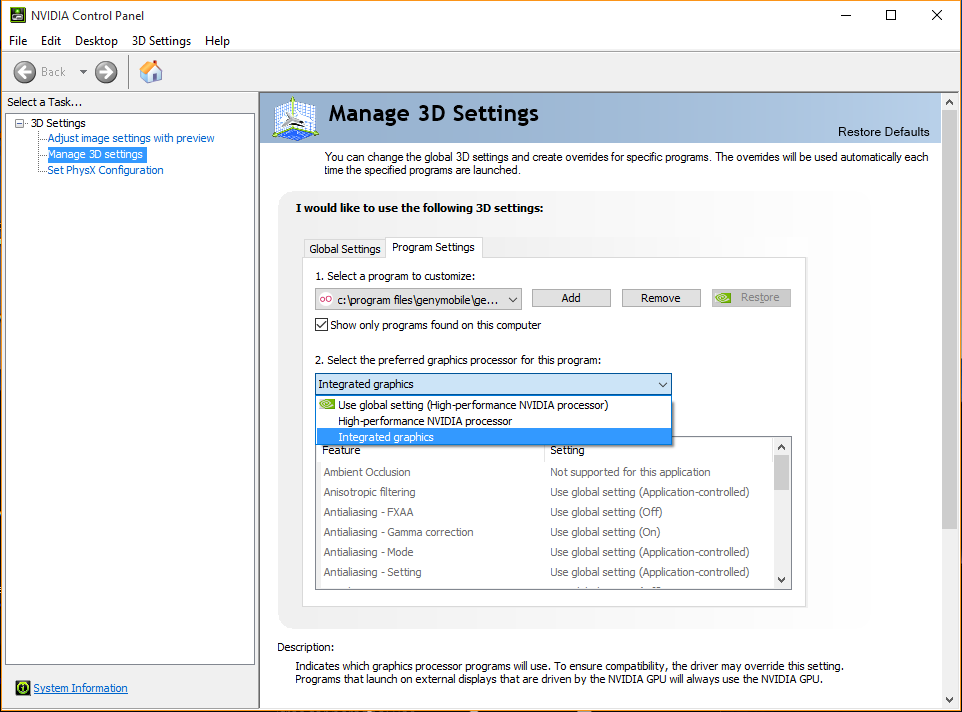Click the 'Not supported for this application' setting

tap(630, 472)
